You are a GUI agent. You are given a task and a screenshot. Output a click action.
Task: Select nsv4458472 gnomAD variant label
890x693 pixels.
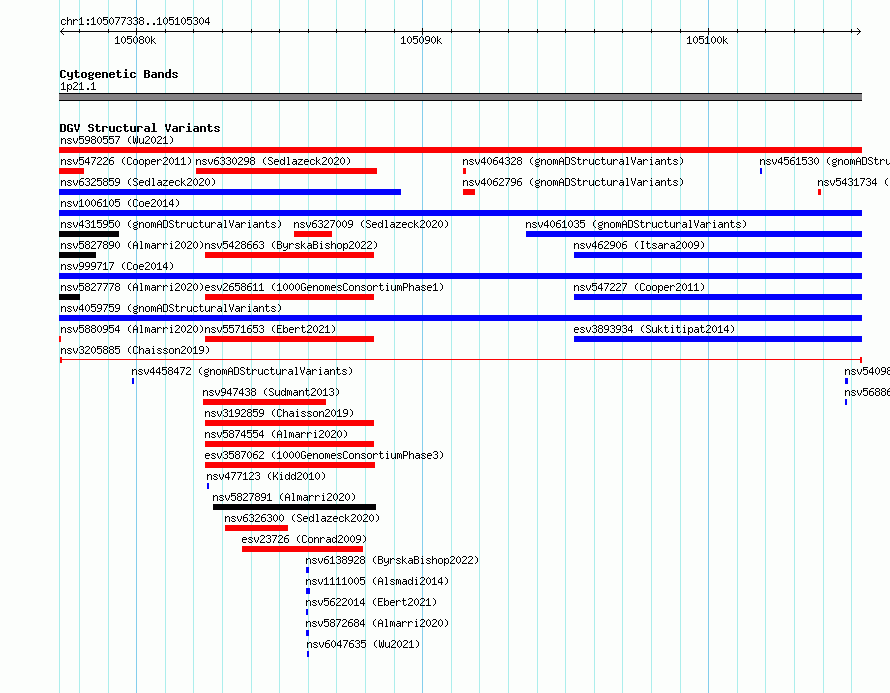click(x=242, y=371)
